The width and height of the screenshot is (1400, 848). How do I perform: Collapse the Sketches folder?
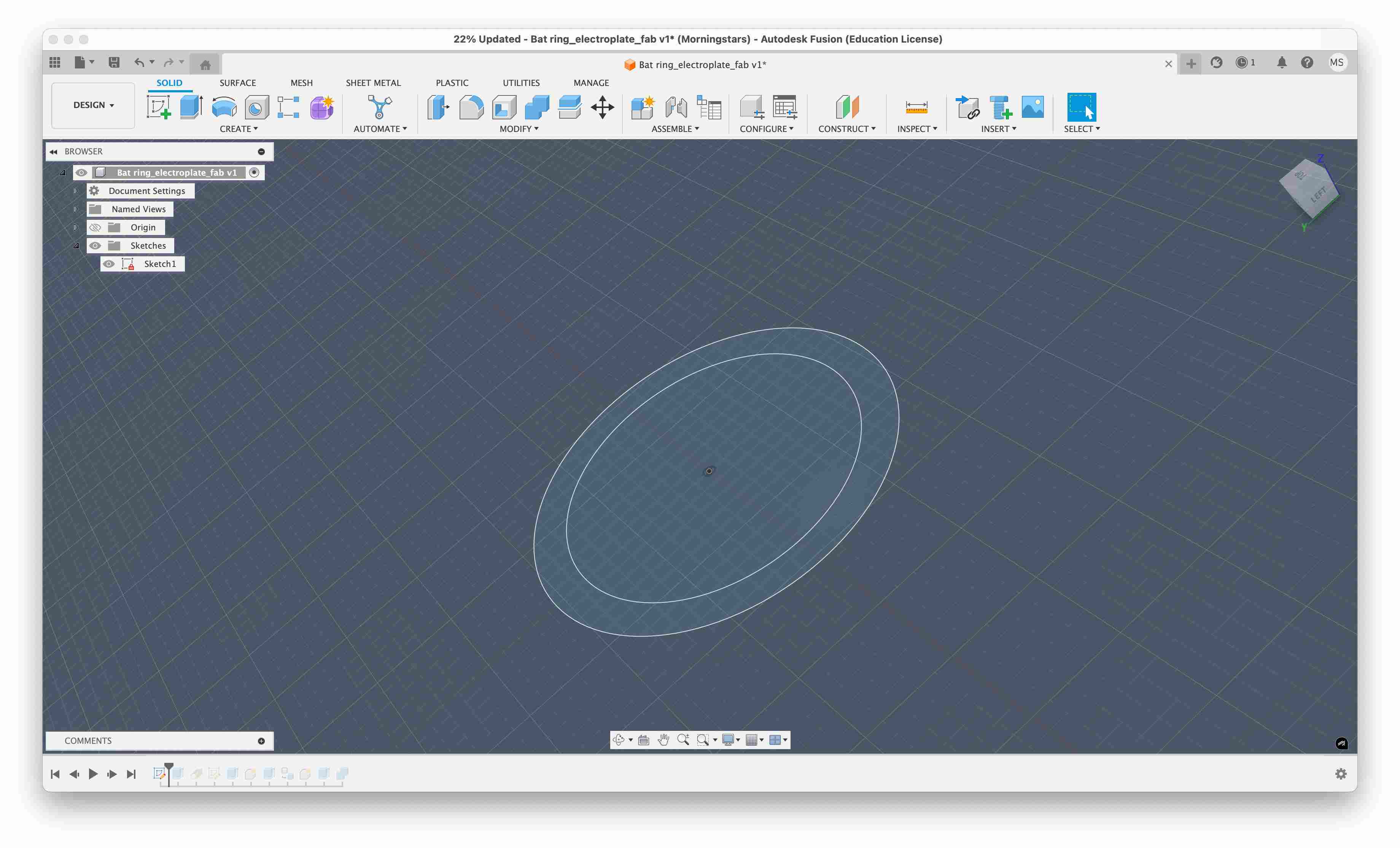(x=76, y=245)
